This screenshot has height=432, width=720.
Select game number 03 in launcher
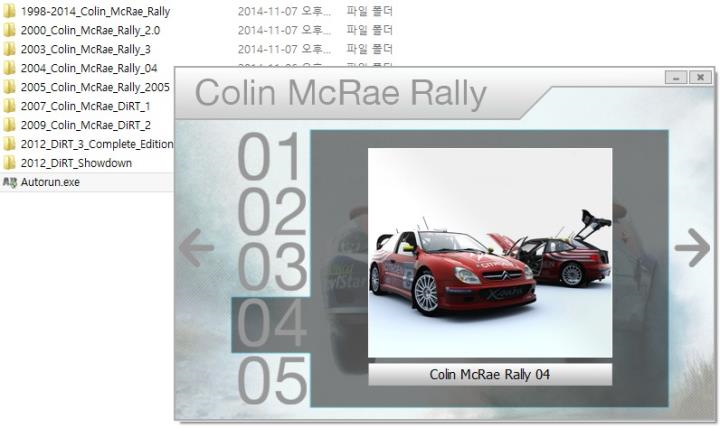[272, 267]
